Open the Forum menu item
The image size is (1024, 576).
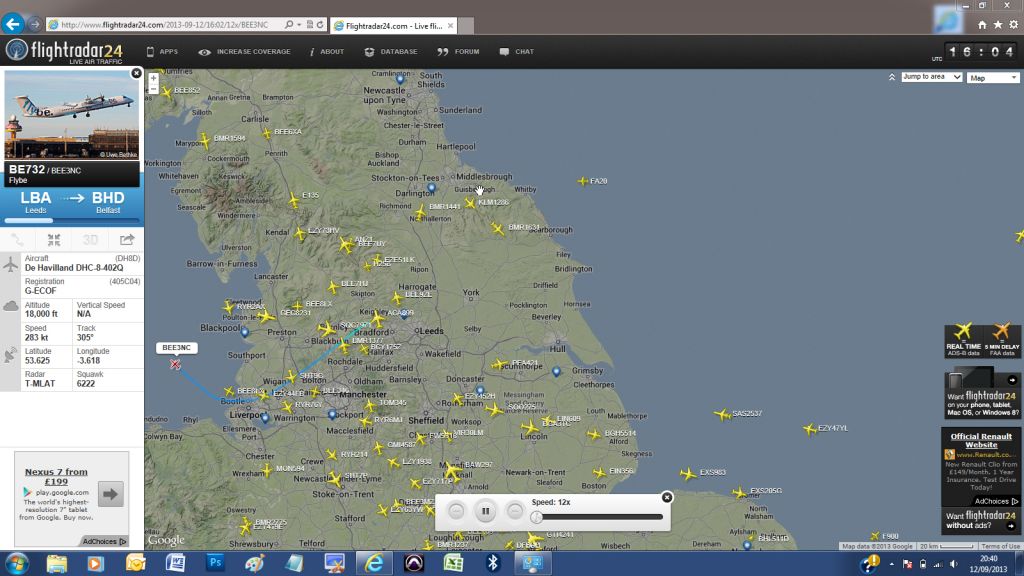[458, 52]
